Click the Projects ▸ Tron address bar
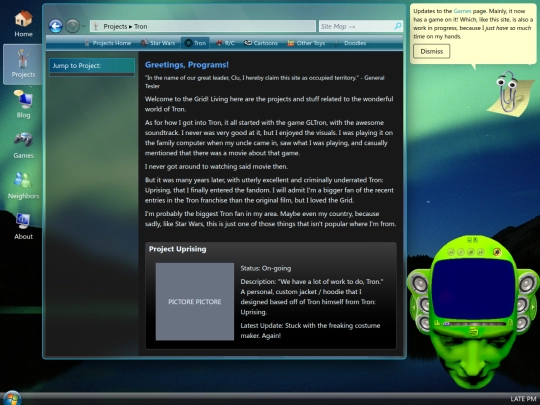Viewport: 540px width, 405px height. coord(202,26)
